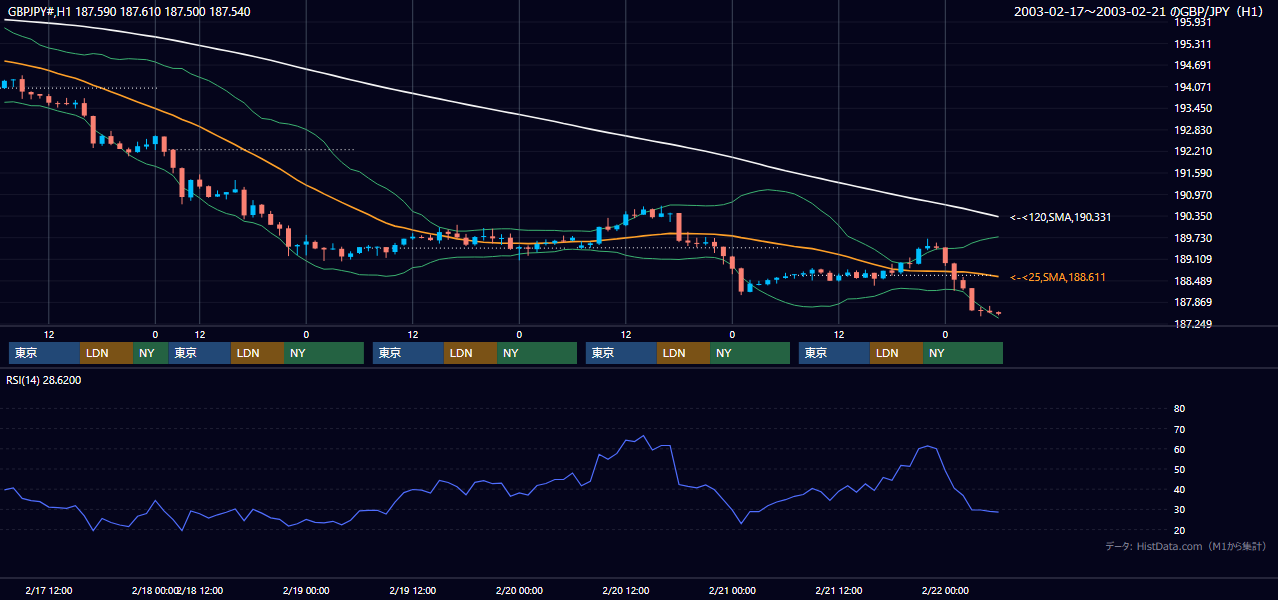Click the 192.210 price axis label
This screenshot has height=600, width=1278.
(x=1192, y=151)
